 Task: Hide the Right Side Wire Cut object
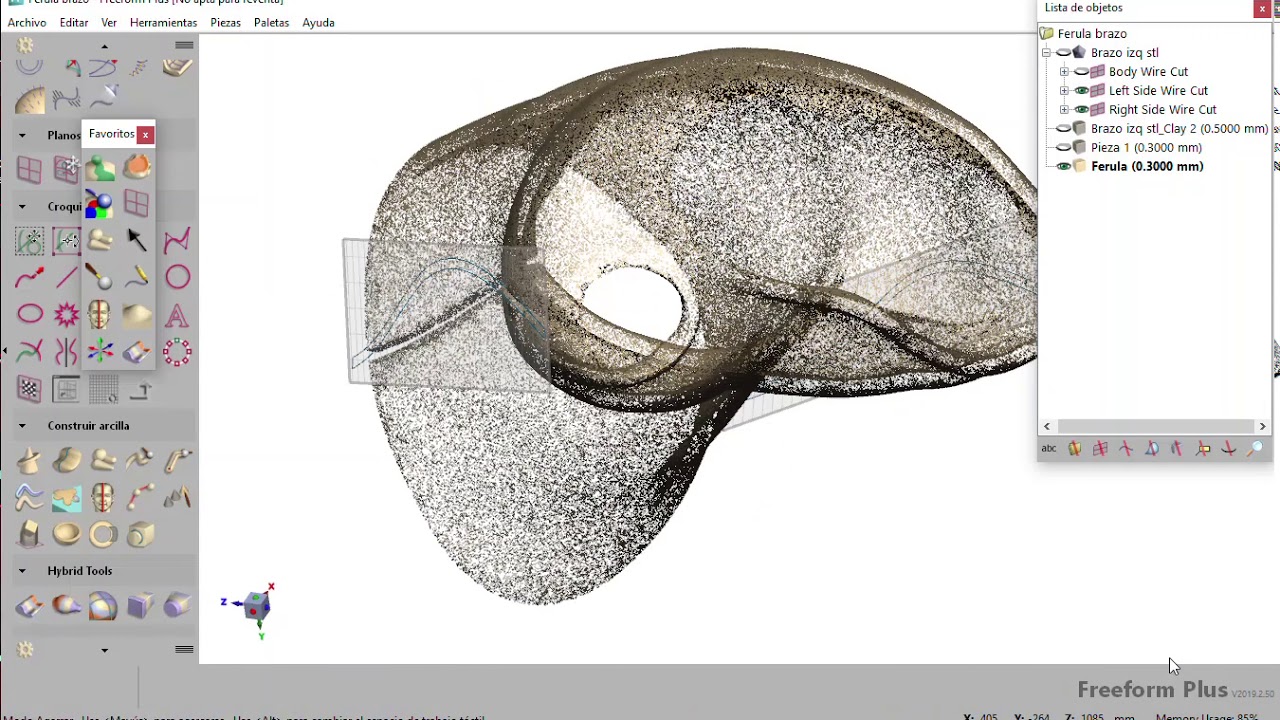coord(1081,110)
